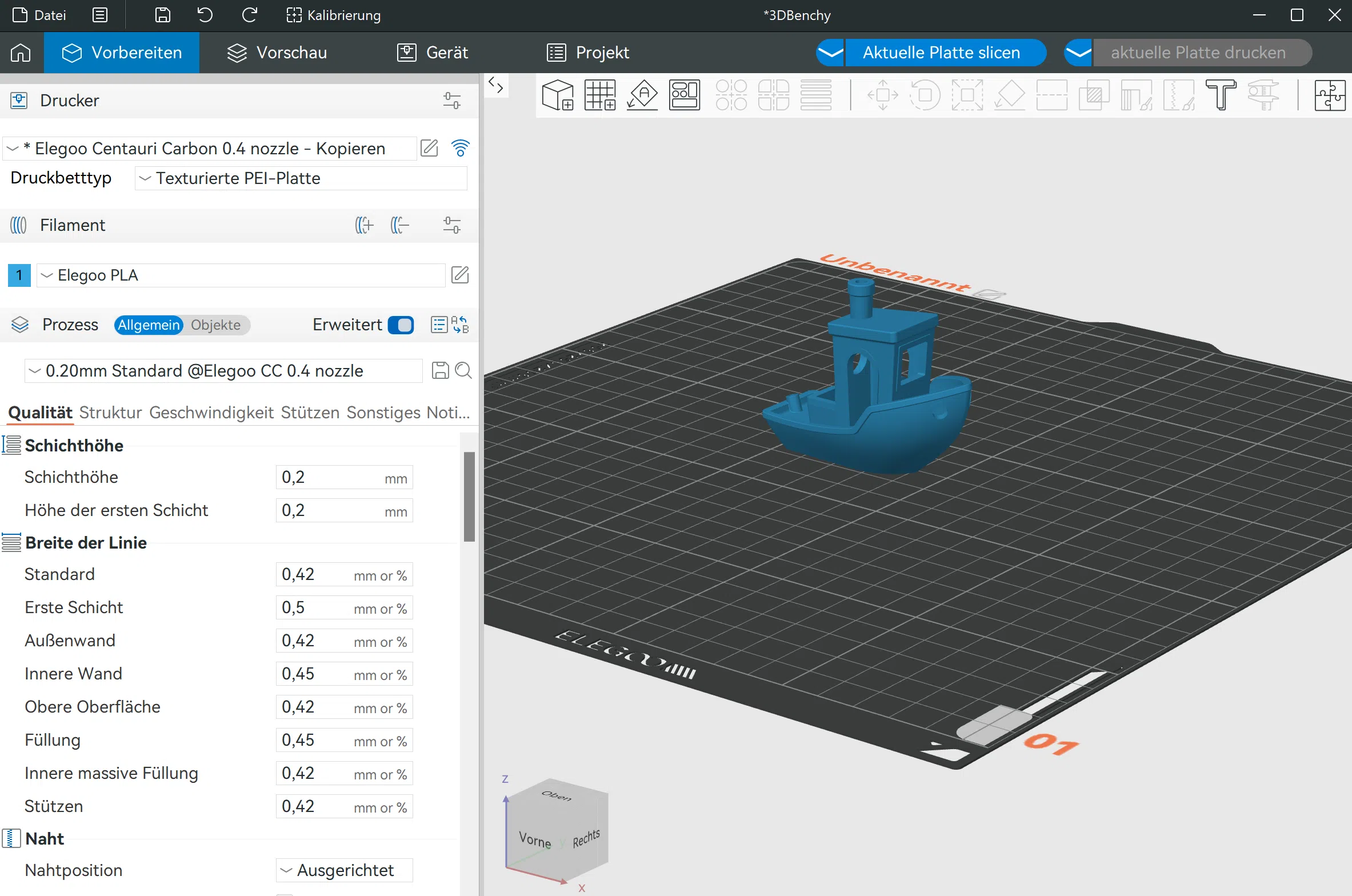Open the Kalibrierung menu

333,15
